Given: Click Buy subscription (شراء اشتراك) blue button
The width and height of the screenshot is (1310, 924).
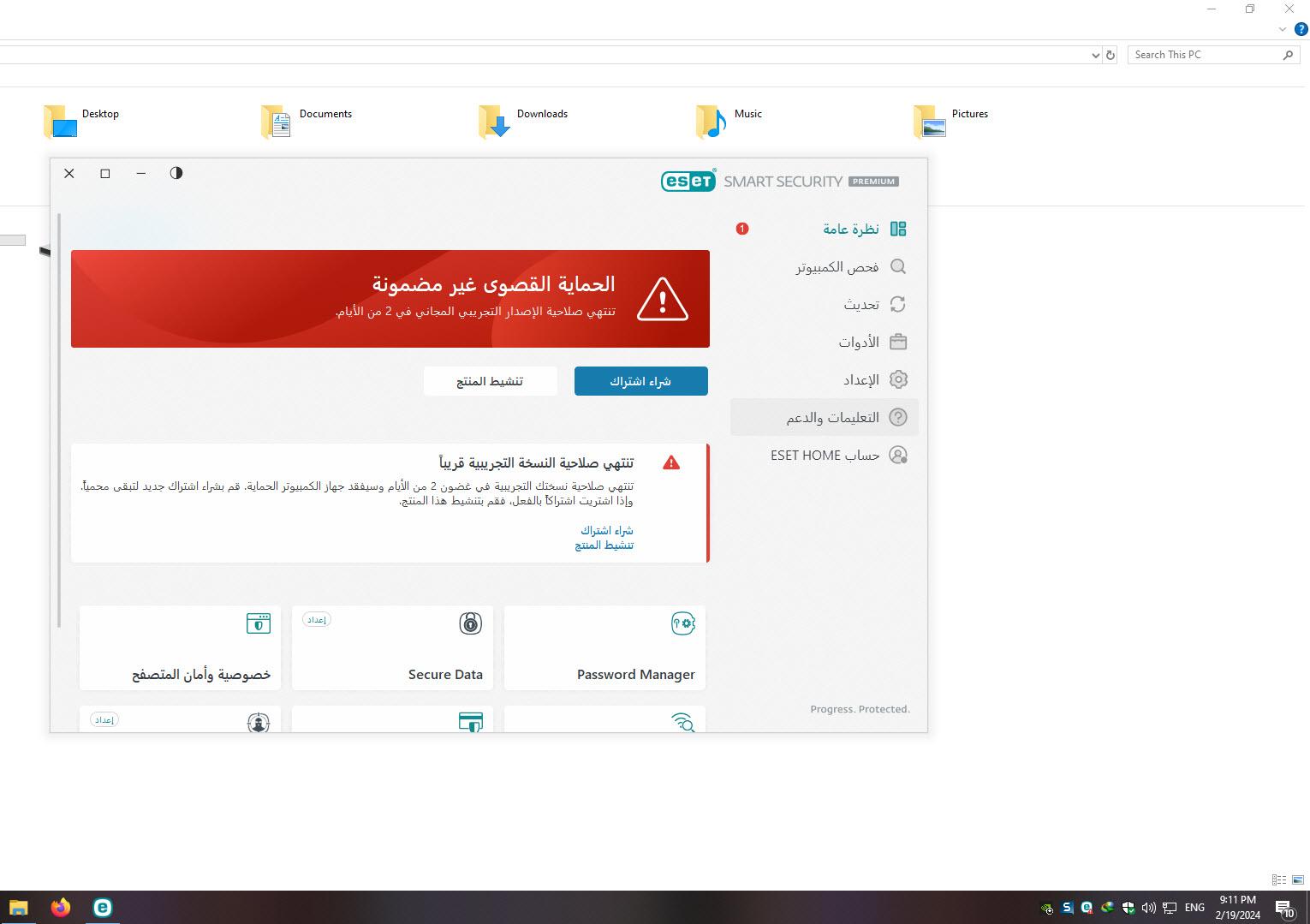Looking at the screenshot, I should pos(640,381).
